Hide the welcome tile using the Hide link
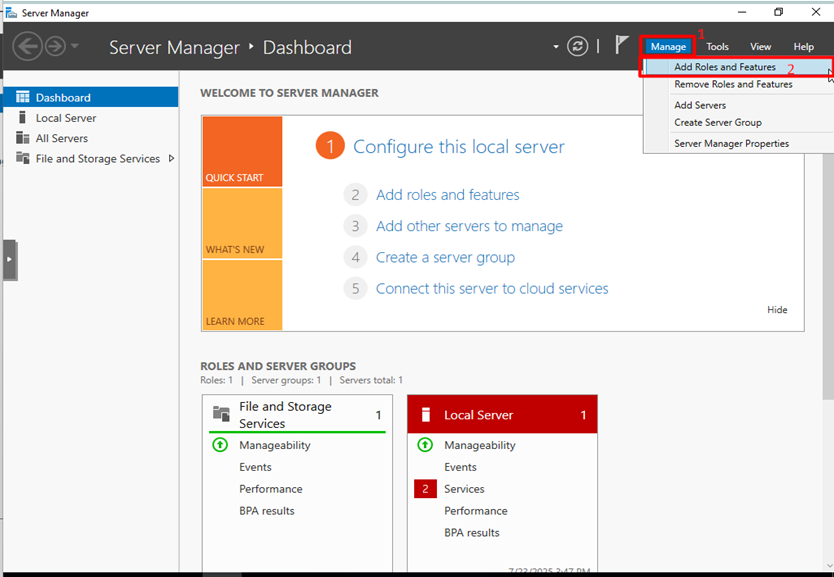 pos(777,309)
